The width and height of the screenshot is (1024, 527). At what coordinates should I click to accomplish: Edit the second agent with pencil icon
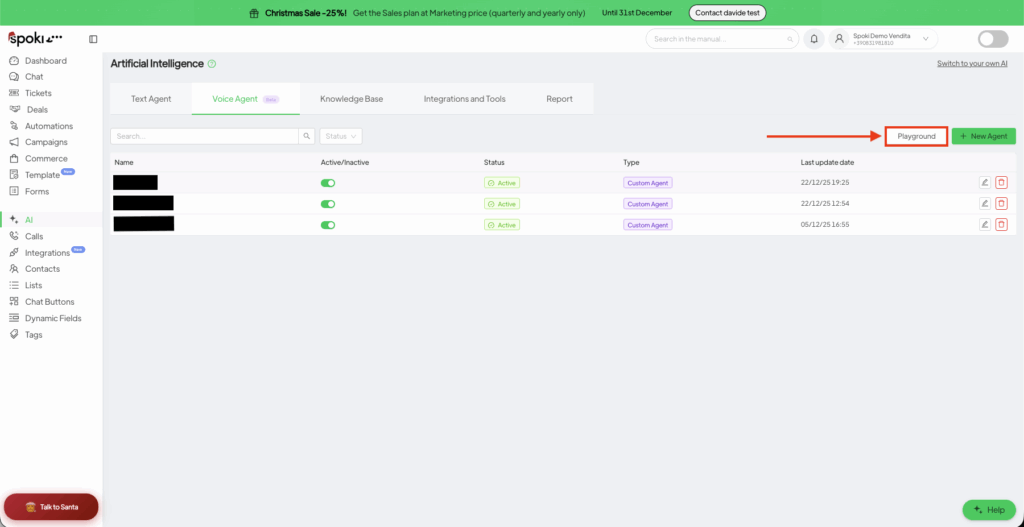tap(984, 204)
